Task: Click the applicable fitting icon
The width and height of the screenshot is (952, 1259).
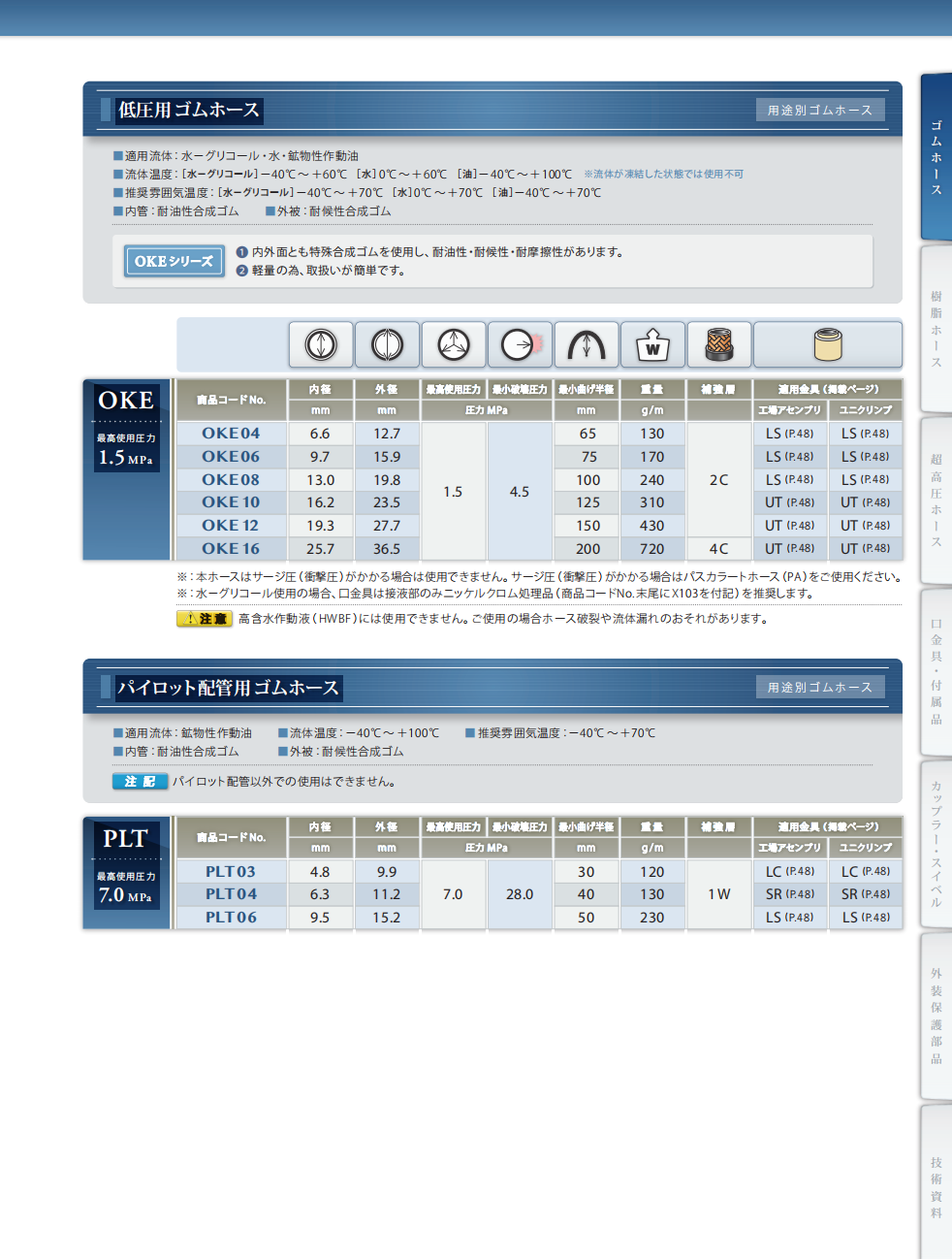Action: [828, 344]
